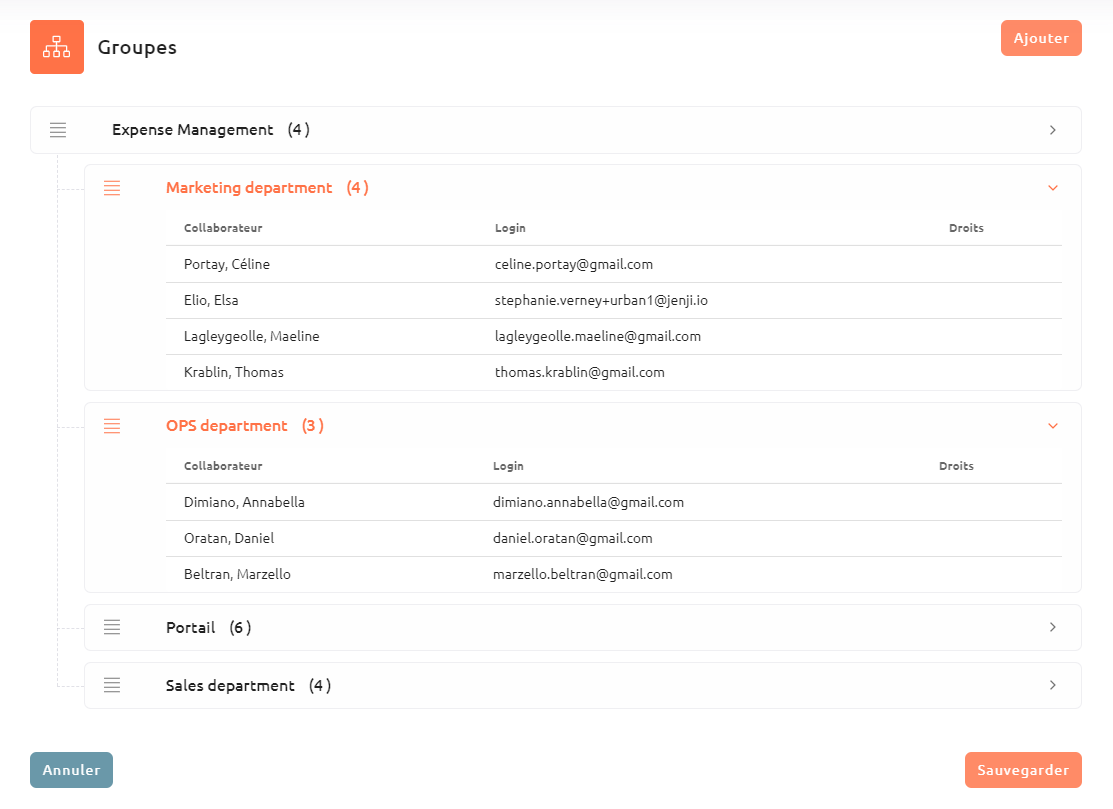This screenshot has width=1113, height=809.
Task: Click the OPS department drag handle icon
Action: tap(111, 426)
